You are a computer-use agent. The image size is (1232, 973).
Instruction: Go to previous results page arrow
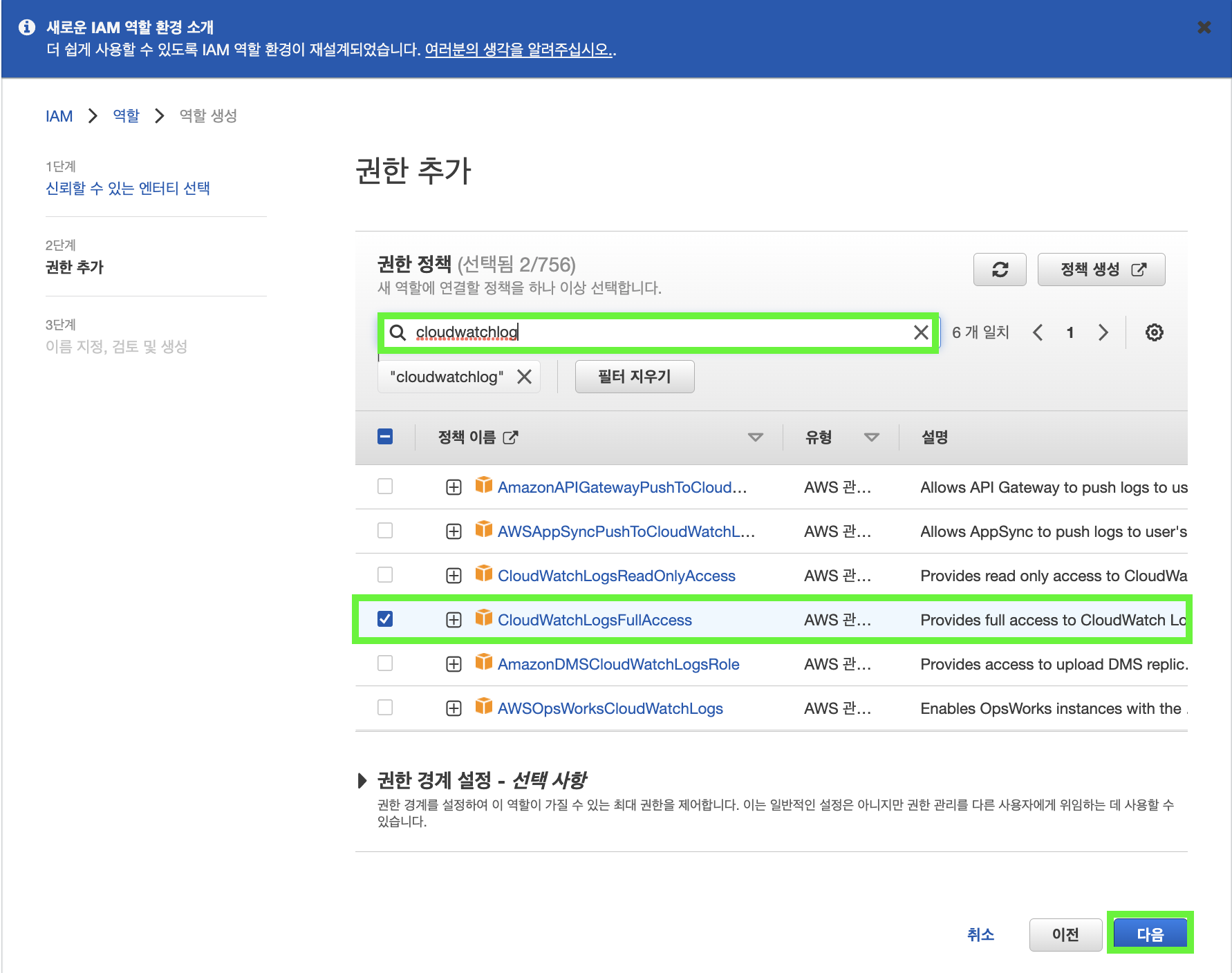click(x=1038, y=332)
